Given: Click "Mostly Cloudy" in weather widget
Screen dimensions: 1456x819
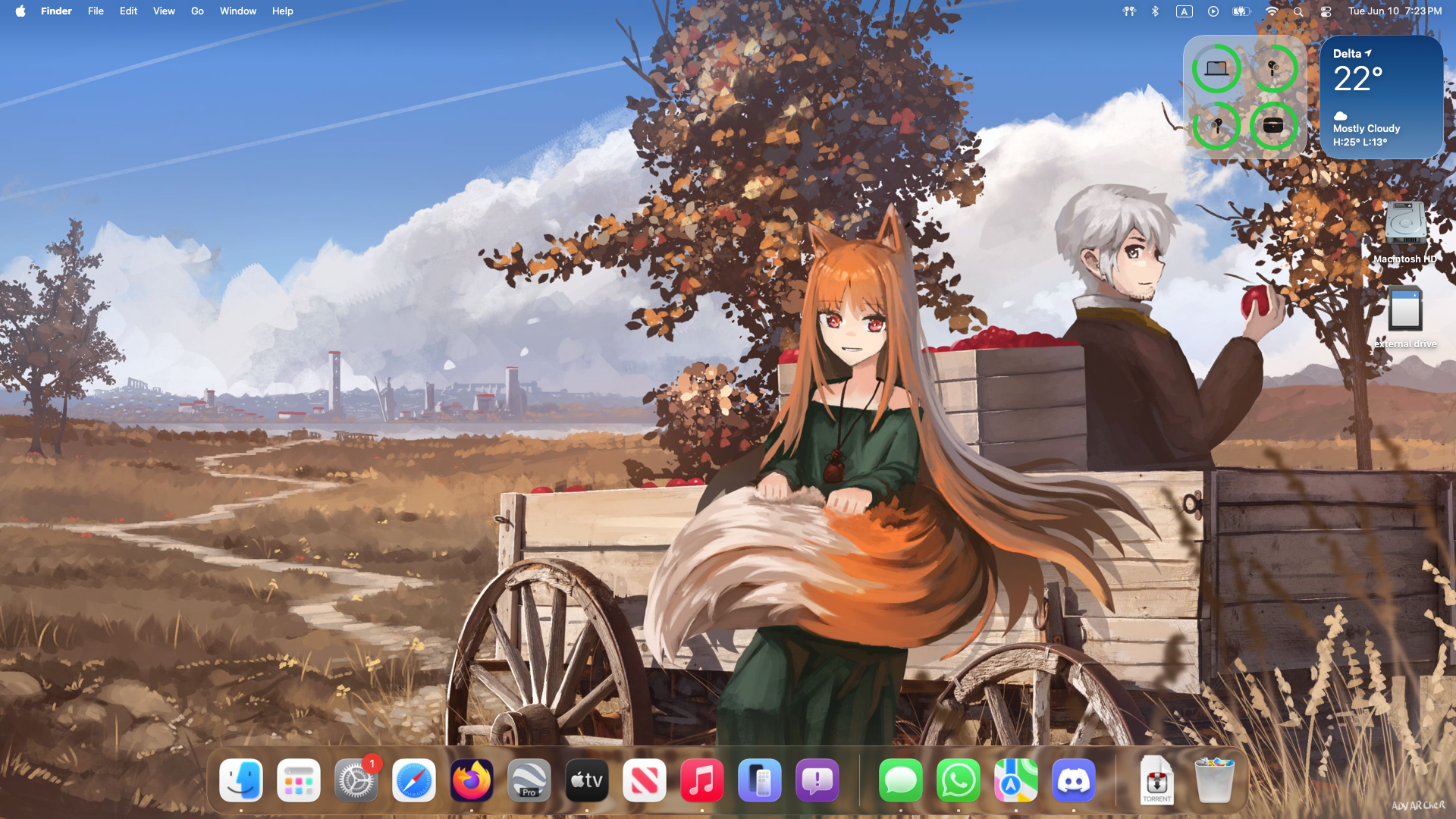Looking at the screenshot, I should [x=1367, y=129].
